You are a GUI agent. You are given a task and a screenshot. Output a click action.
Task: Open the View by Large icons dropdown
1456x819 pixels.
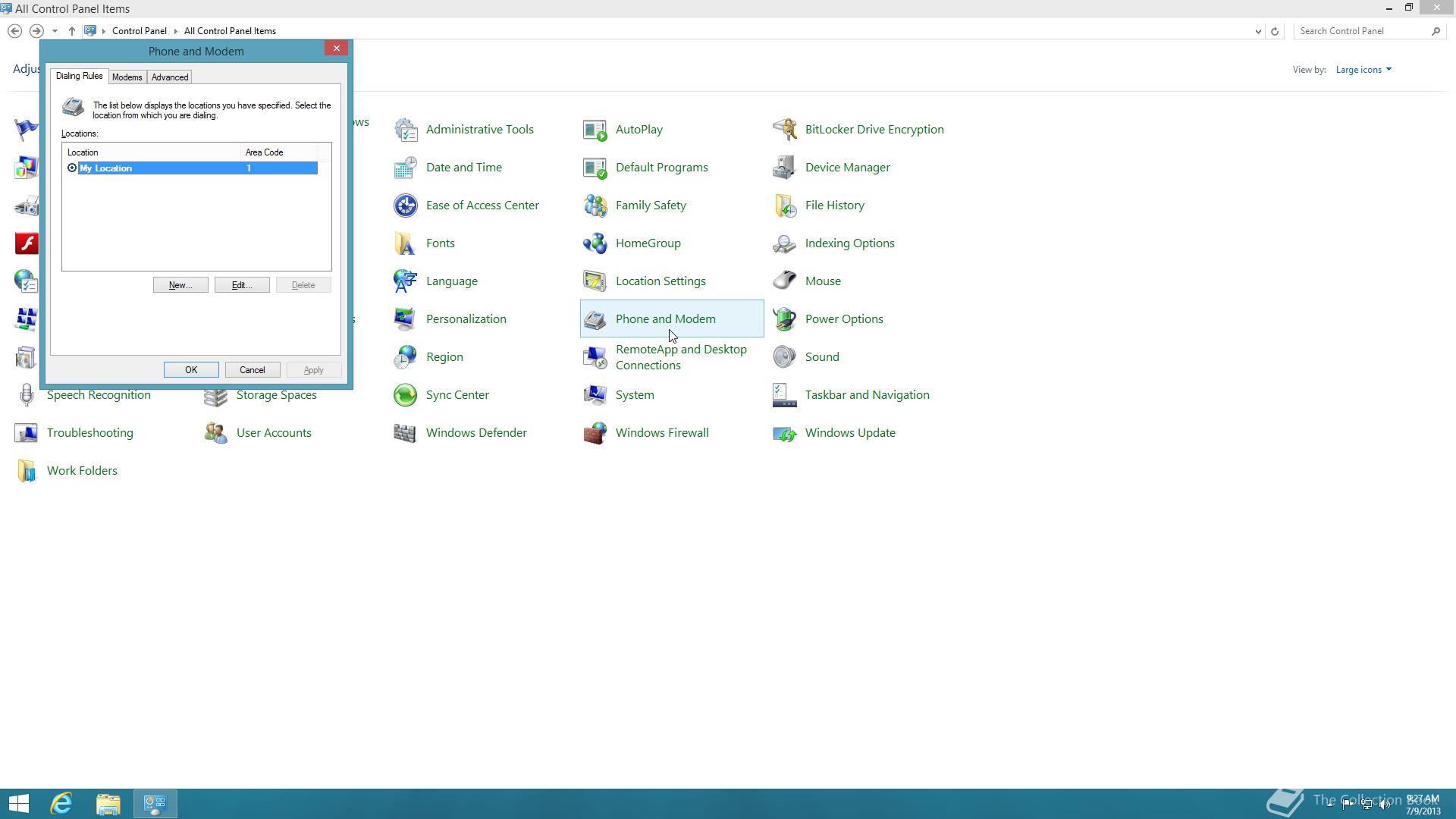tap(1363, 70)
